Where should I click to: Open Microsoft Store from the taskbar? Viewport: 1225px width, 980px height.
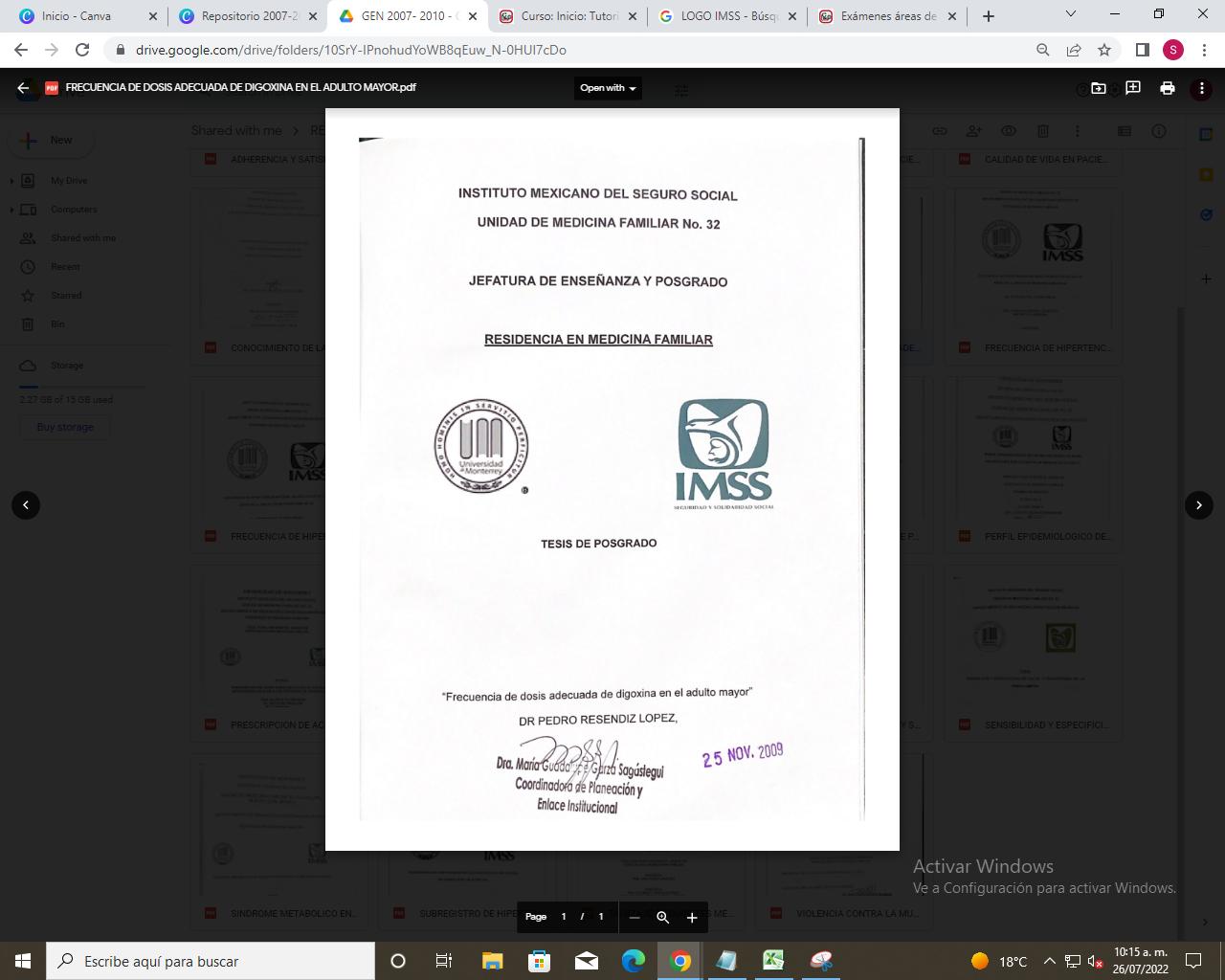click(539, 961)
